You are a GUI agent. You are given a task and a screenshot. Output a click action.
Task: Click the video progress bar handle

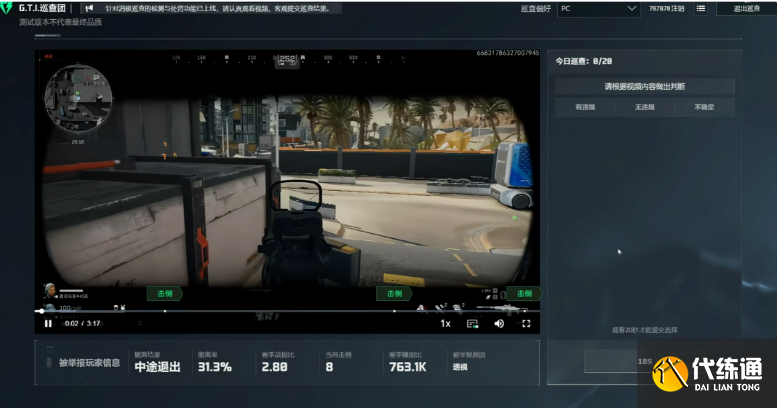point(41,311)
